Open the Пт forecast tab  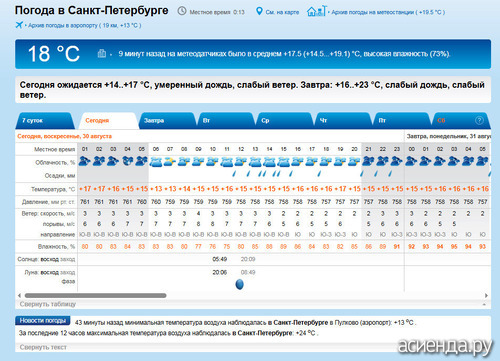pos(402,121)
